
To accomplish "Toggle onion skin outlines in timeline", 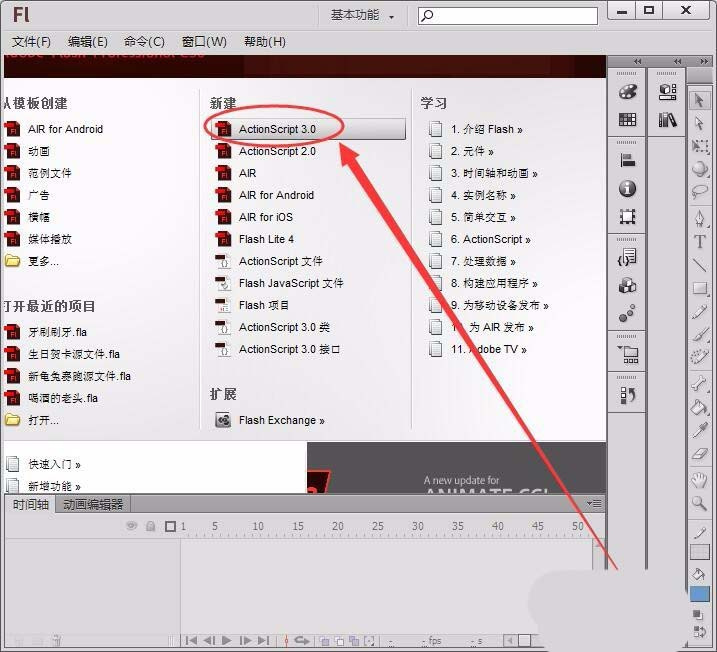I will click(x=339, y=641).
